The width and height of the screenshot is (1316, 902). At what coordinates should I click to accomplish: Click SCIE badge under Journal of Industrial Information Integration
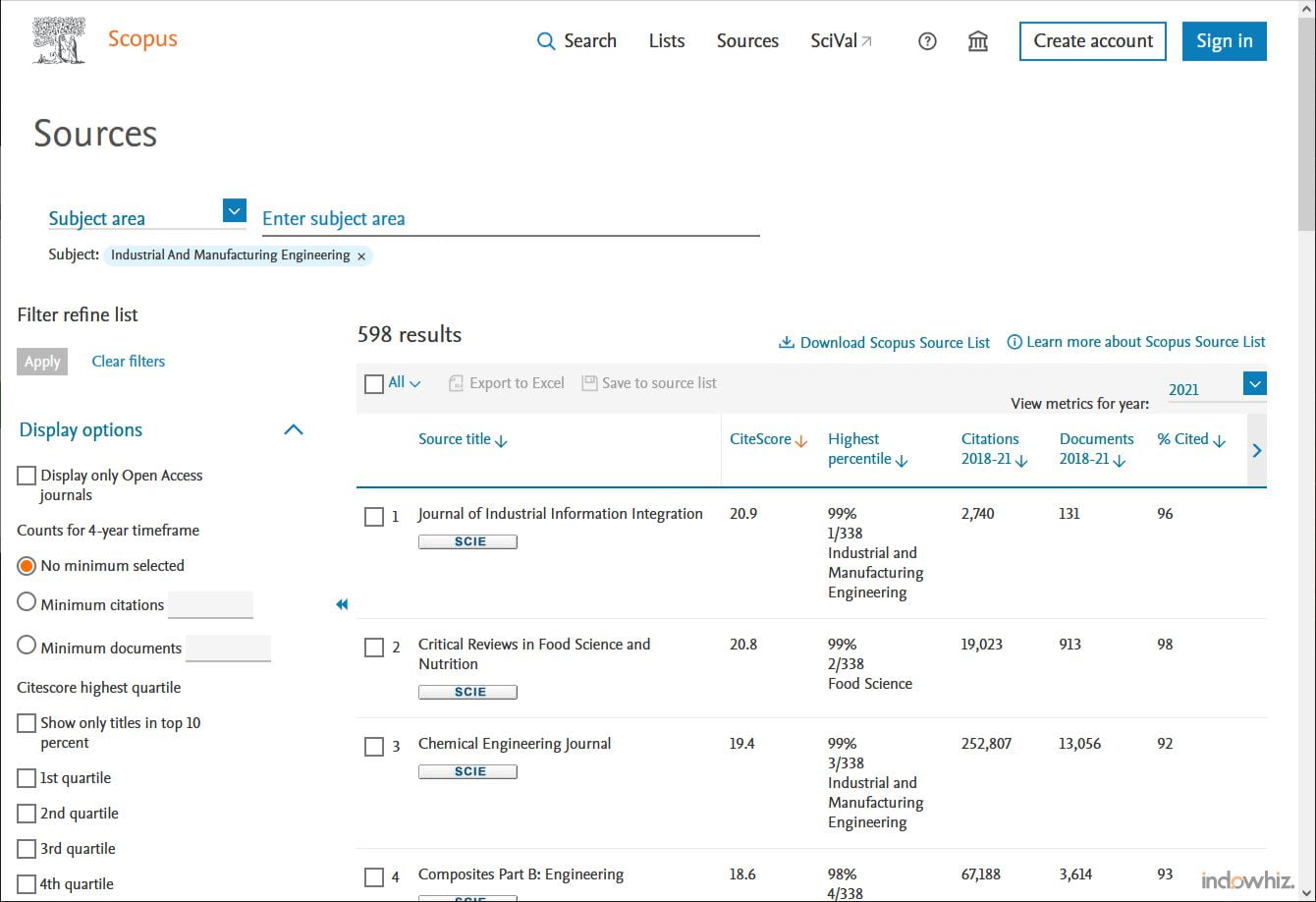pyautogui.click(x=467, y=541)
